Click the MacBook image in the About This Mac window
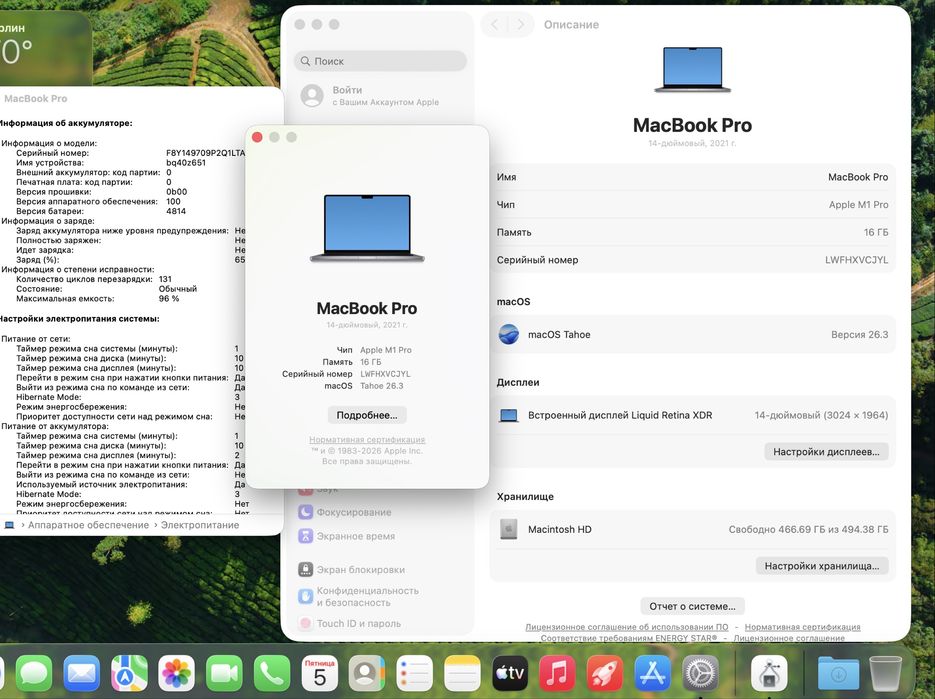This screenshot has width=935, height=699. [x=367, y=228]
